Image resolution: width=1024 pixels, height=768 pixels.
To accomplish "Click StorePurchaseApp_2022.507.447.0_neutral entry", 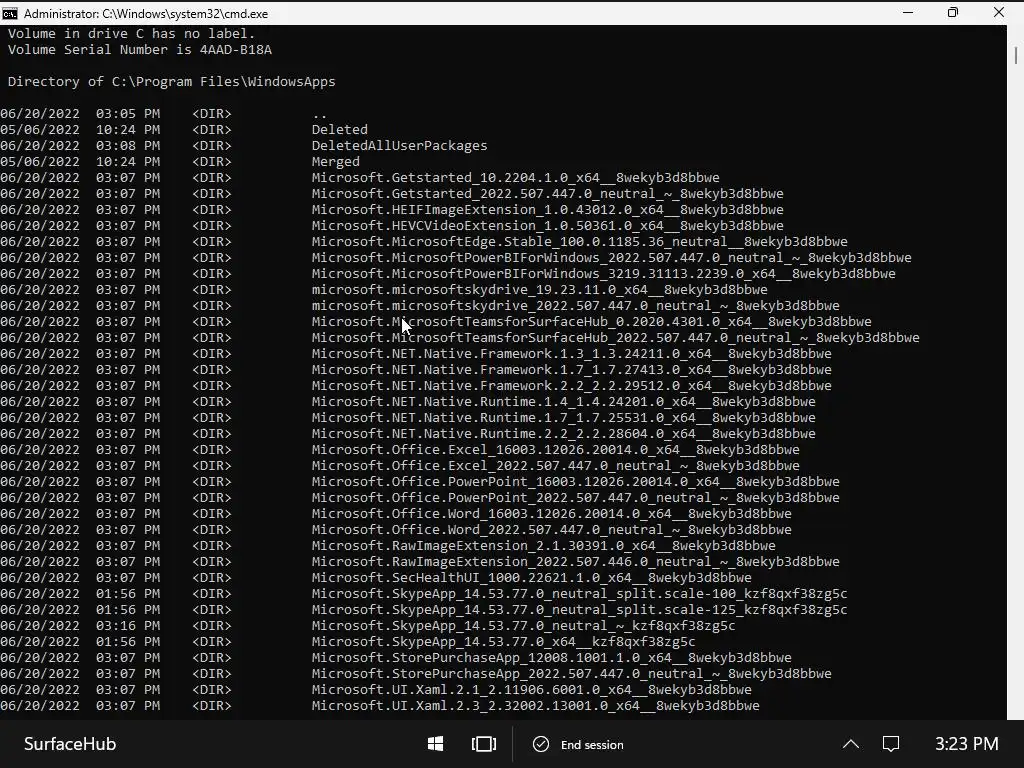I will click(x=571, y=673).
